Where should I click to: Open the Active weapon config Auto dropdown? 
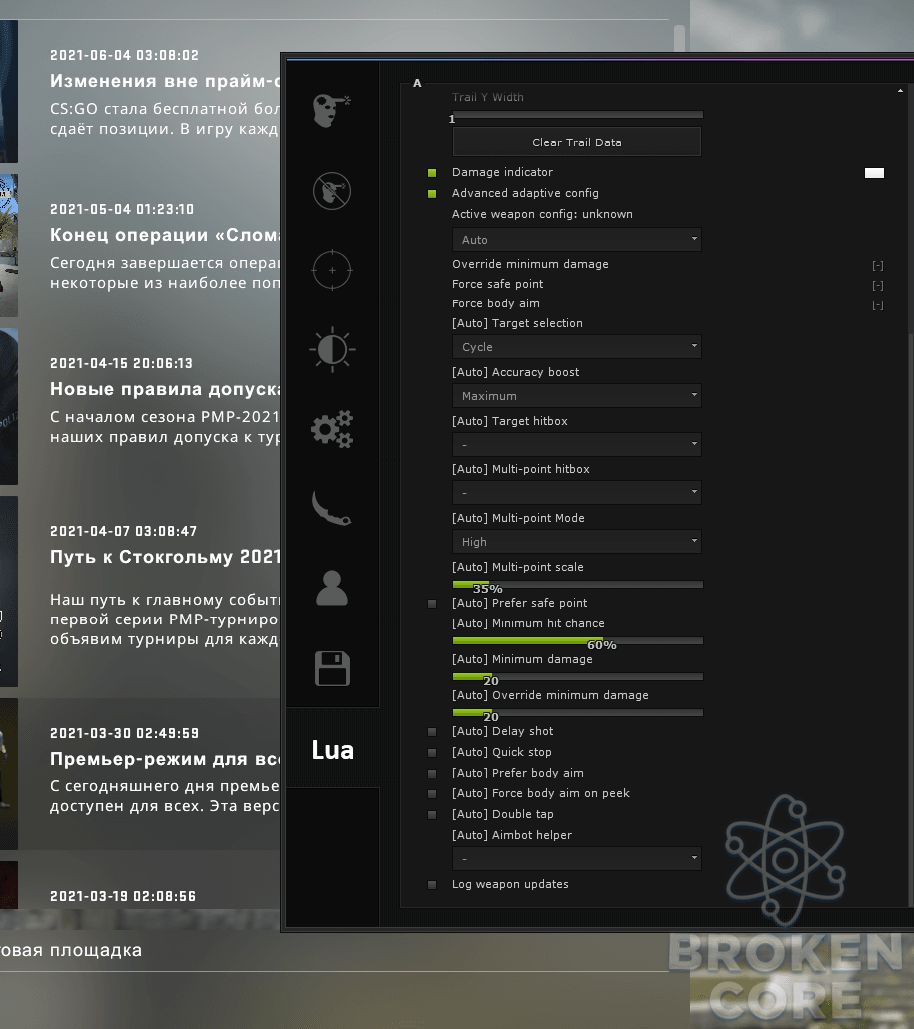(x=577, y=240)
